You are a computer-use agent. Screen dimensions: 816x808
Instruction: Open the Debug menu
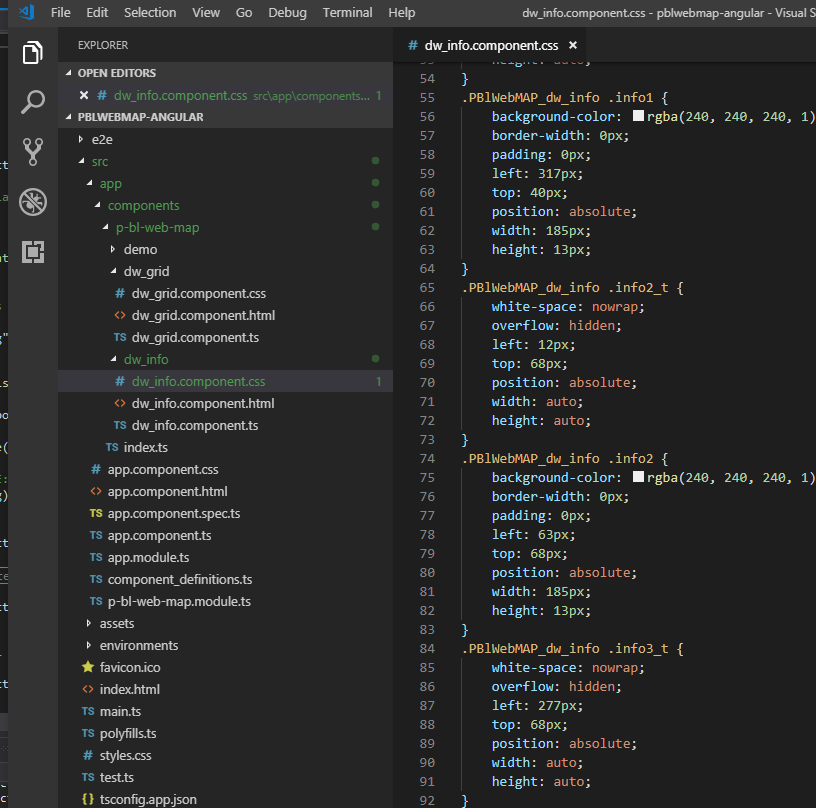click(287, 12)
